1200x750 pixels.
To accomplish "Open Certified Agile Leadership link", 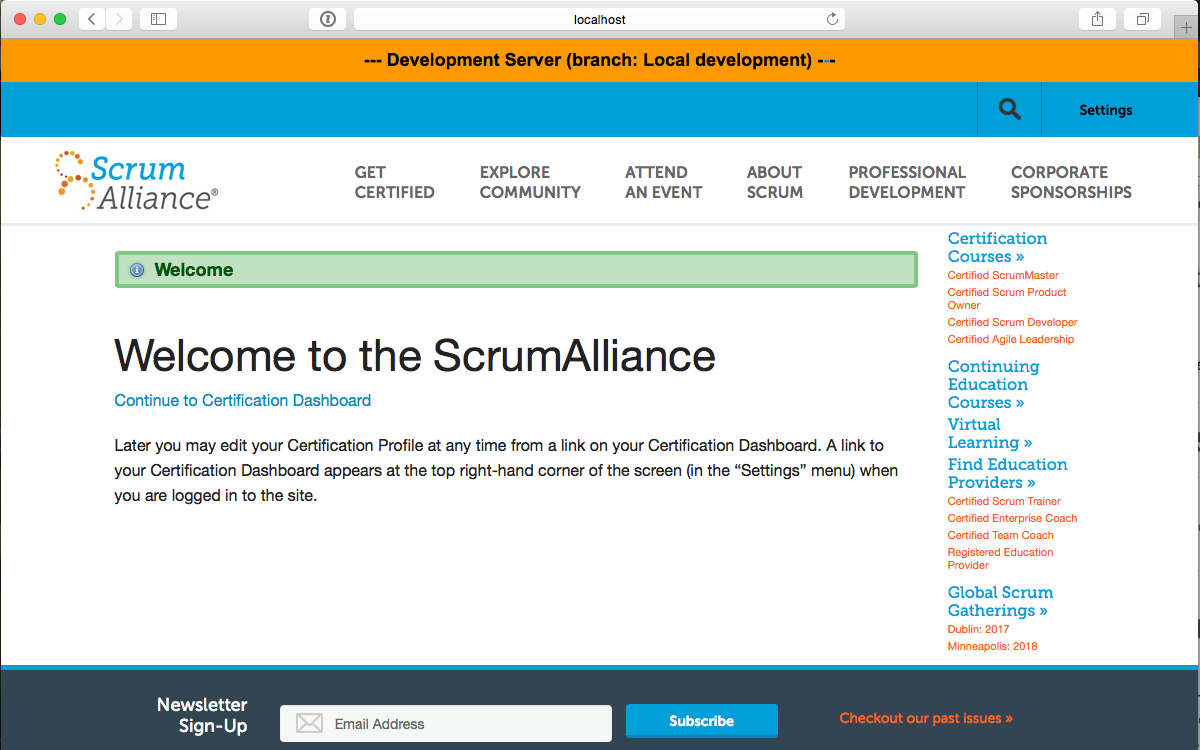I will [1011, 340].
